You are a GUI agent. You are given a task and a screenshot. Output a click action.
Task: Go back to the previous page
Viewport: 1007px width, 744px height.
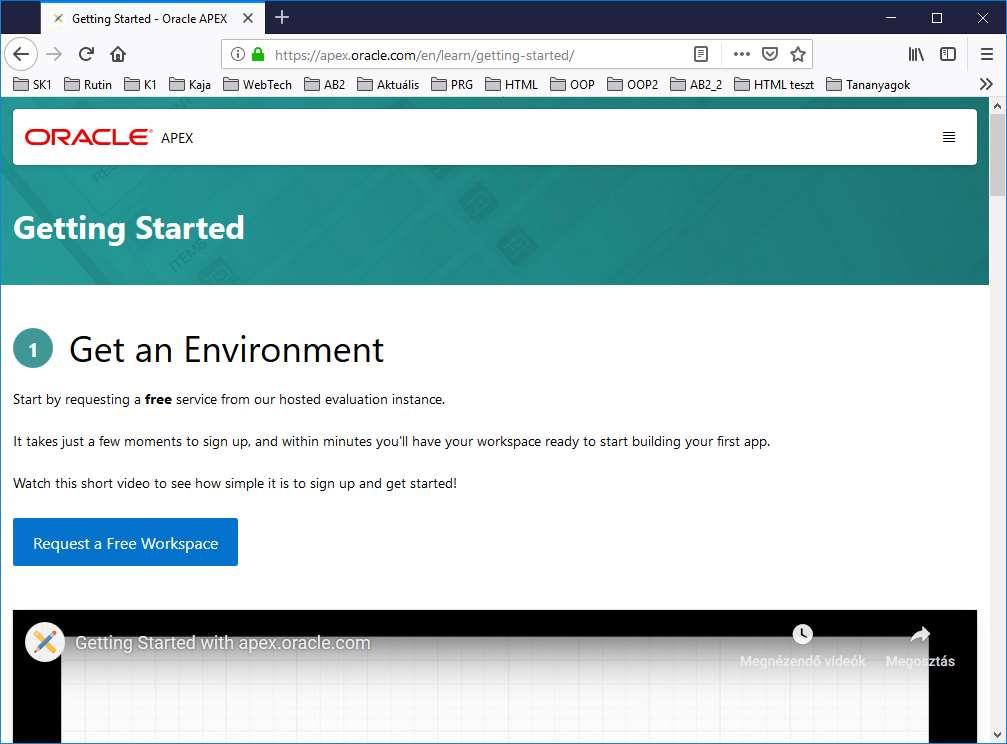click(21, 54)
